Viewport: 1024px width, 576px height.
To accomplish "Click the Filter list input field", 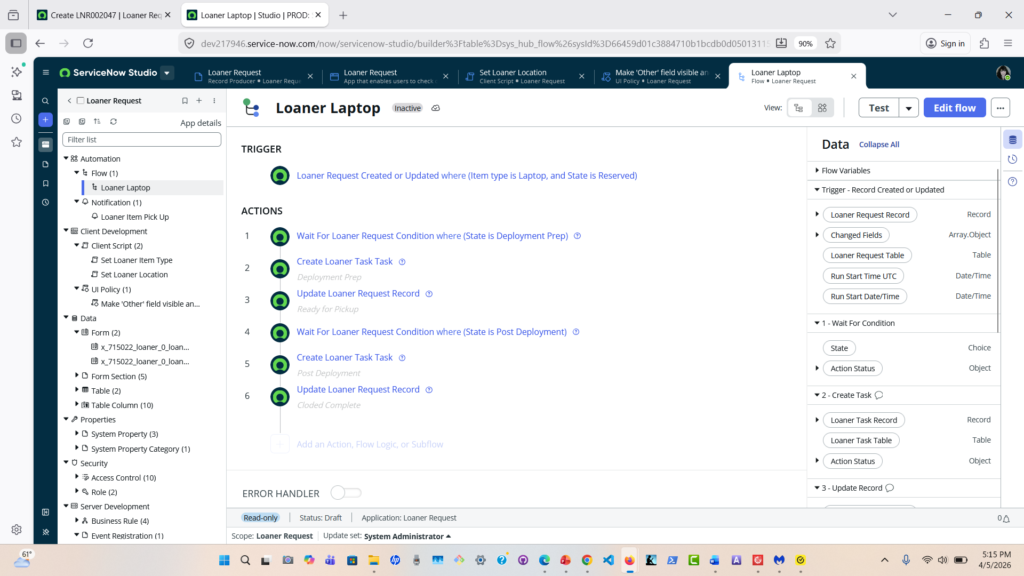I will click(x=141, y=140).
